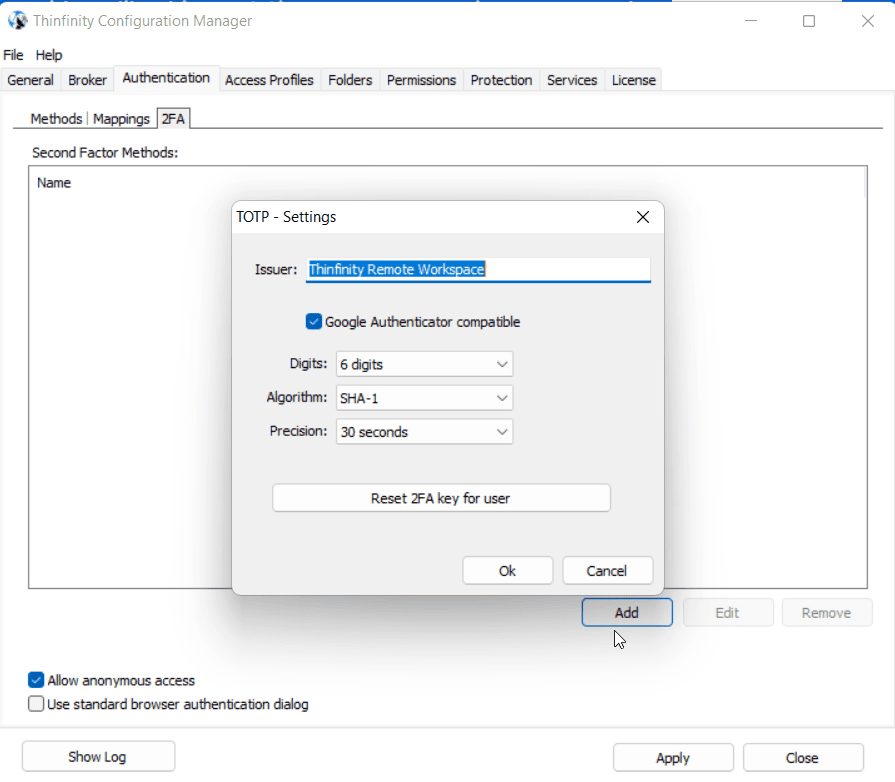Screen dimensions: 895x782
Task: Open the Help menu
Action: click(49, 55)
